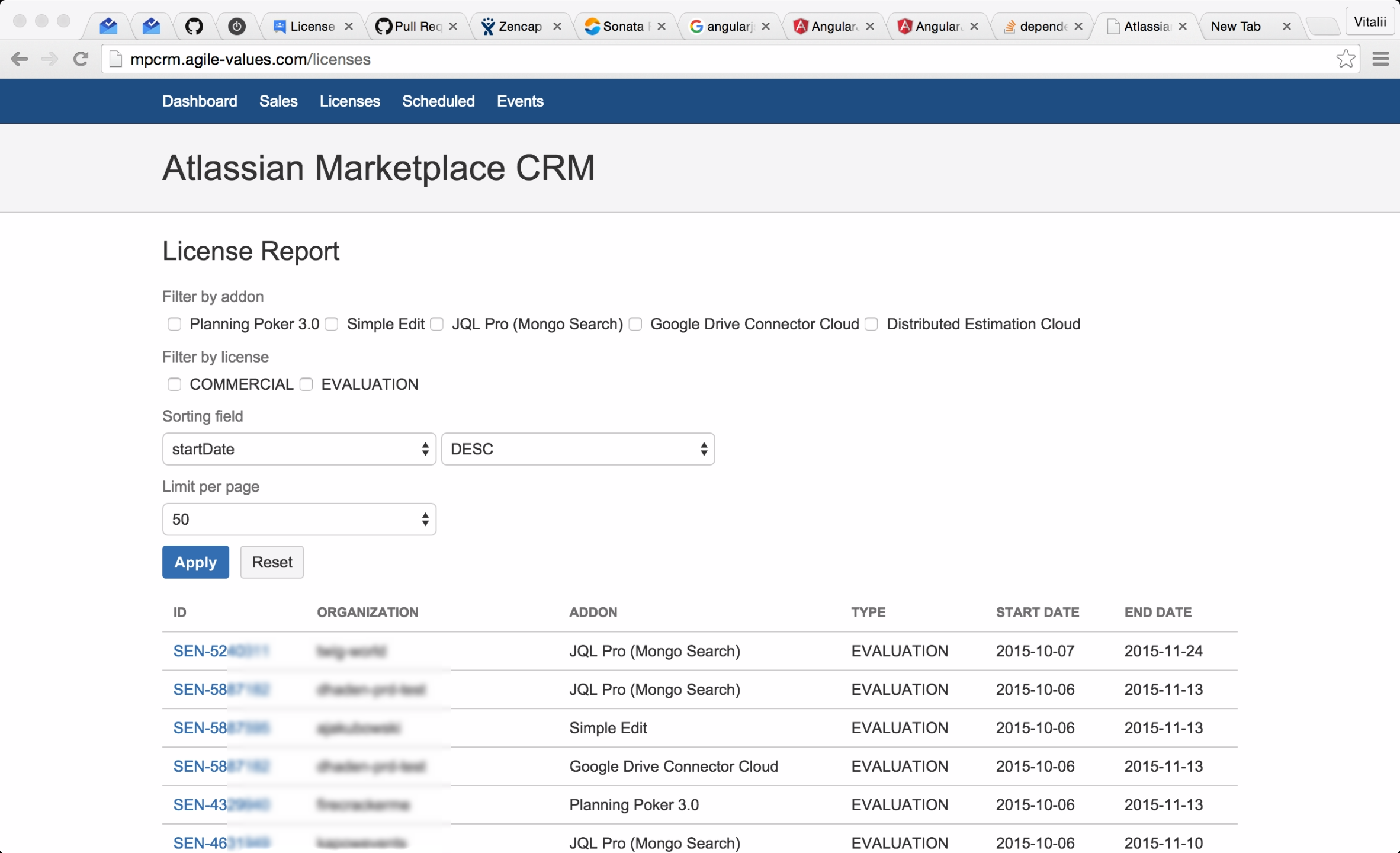Tick the COMMERCIAL license checkbox
The height and width of the screenshot is (853, 1400).
pos(174,384)
